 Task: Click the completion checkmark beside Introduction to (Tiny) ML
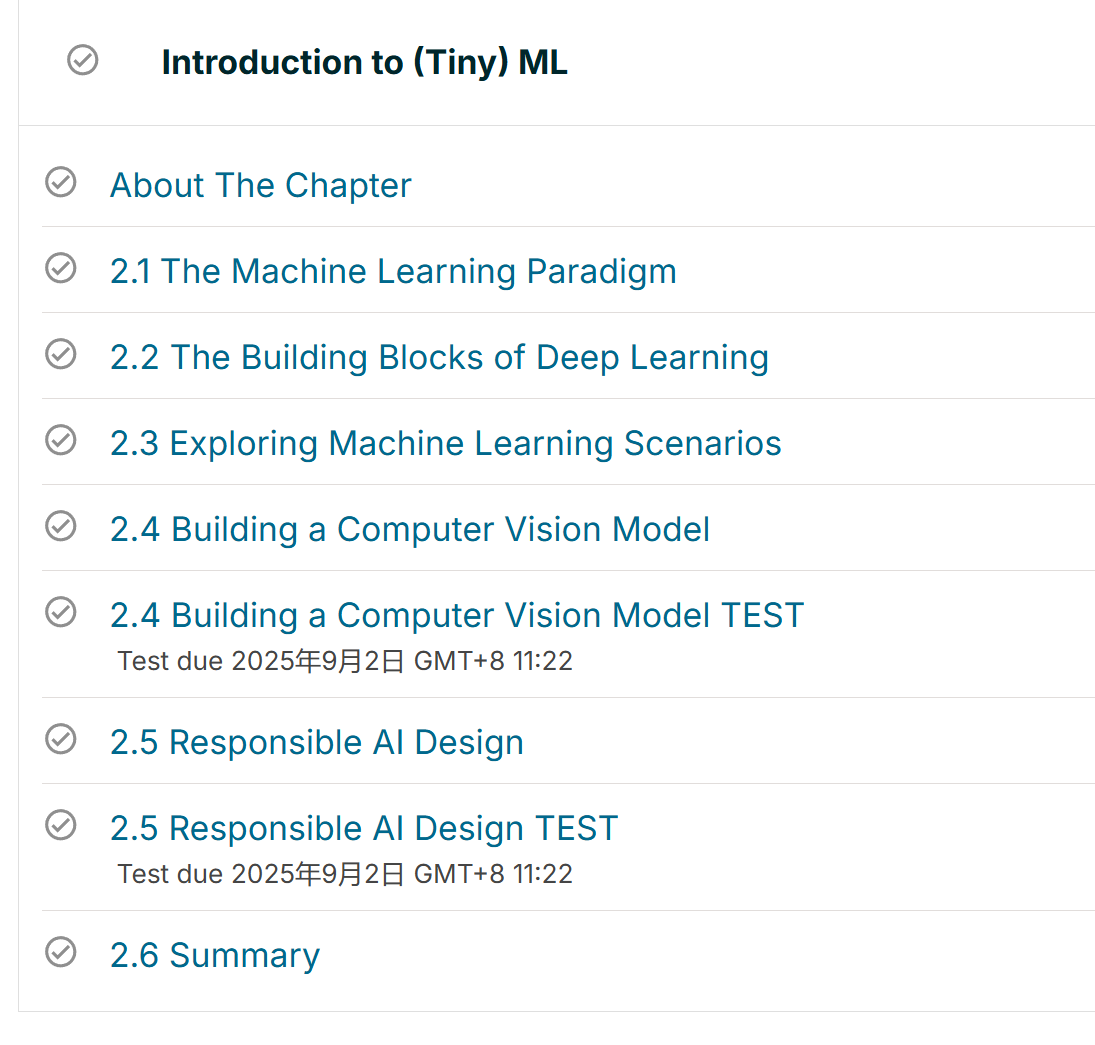coord(82,60)
